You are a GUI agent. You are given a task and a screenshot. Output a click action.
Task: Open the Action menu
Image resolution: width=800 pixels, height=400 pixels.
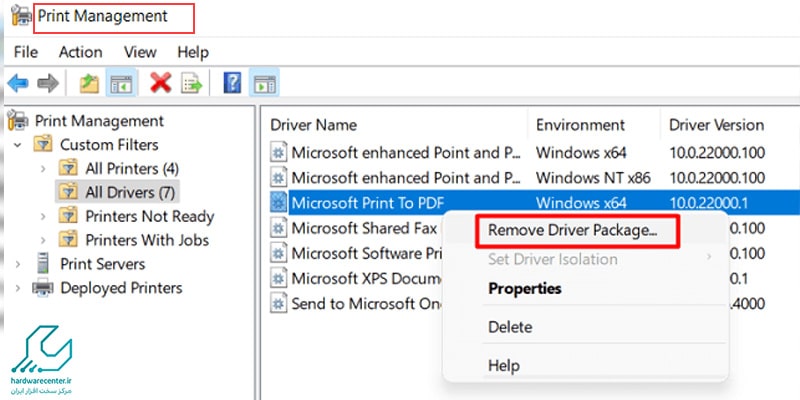click(80, 52)
